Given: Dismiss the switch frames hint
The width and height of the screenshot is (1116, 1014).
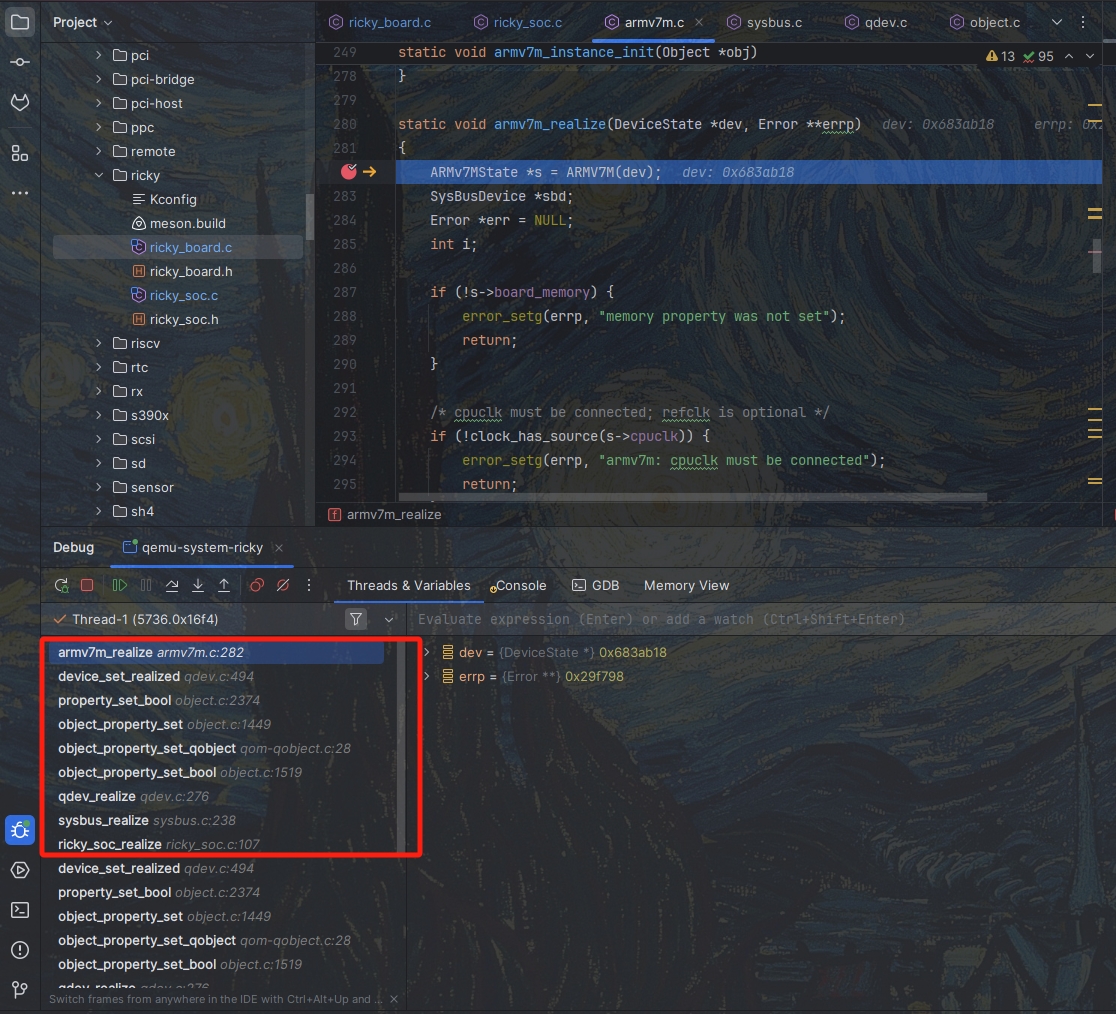Looking at the screenshot, I should coord(394,999).
